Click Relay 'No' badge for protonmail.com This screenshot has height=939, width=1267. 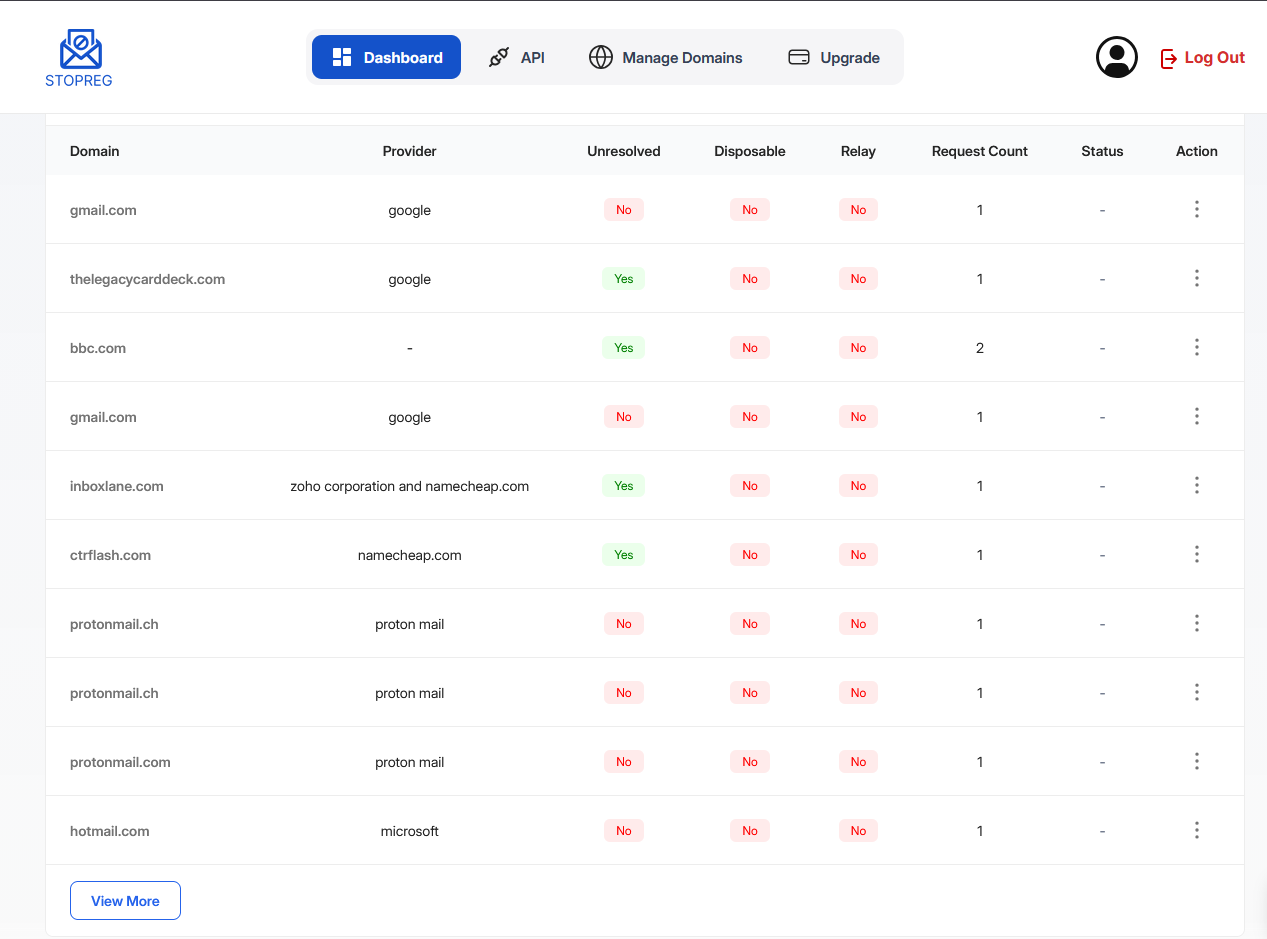pyautogui.click(x=858, y=761)
